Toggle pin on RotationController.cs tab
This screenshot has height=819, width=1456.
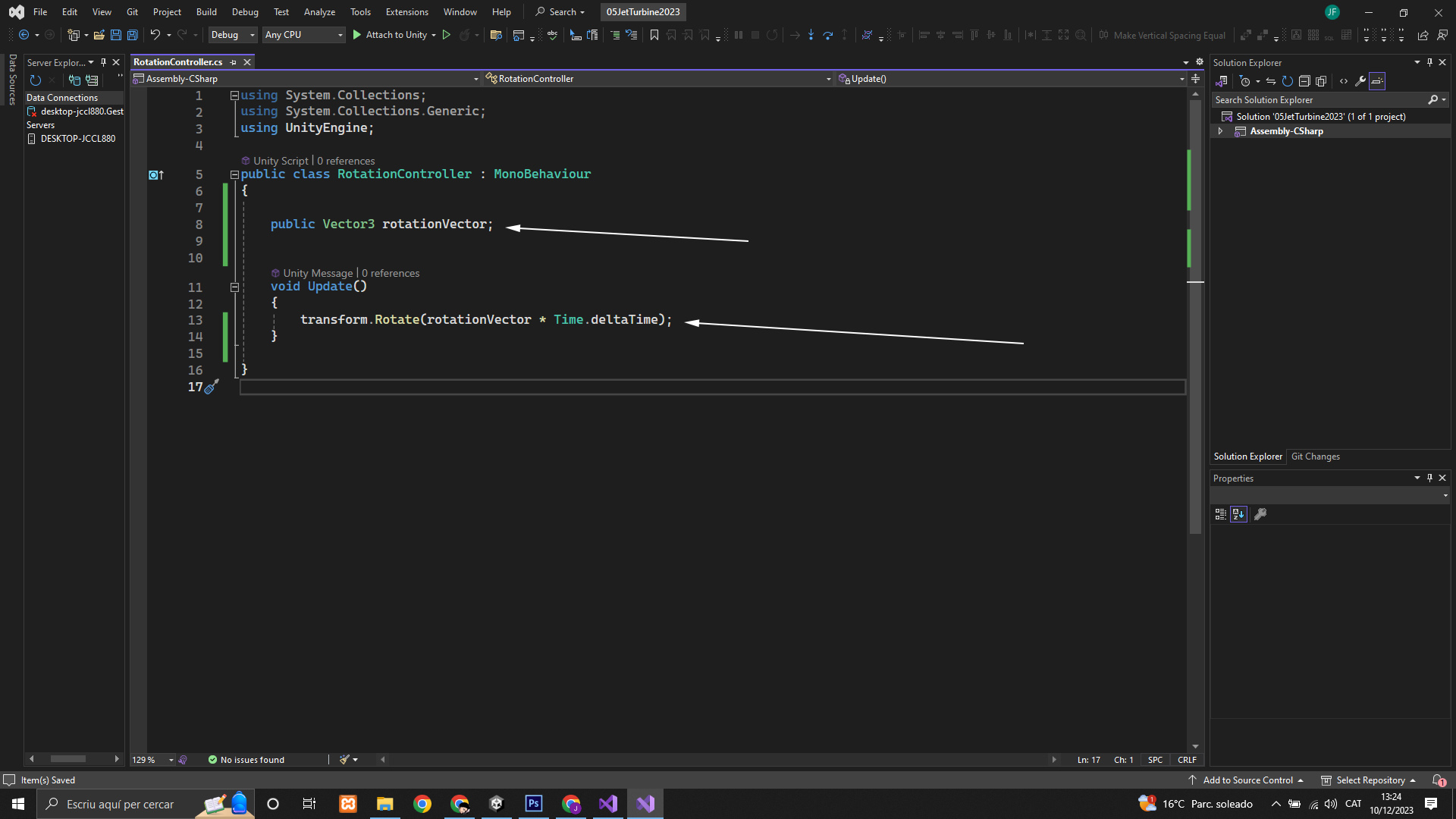(233, 62)
